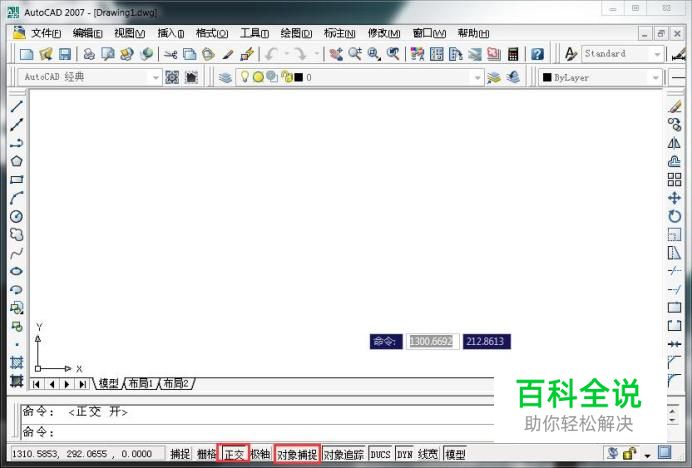Click the New drawing icon

27,54
